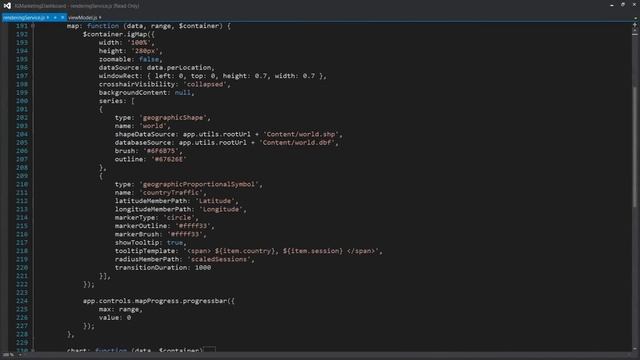The height and width of the screenshot is (360, 640).
Task: Minimize the Visual Studio window
Action: point(611,5)
